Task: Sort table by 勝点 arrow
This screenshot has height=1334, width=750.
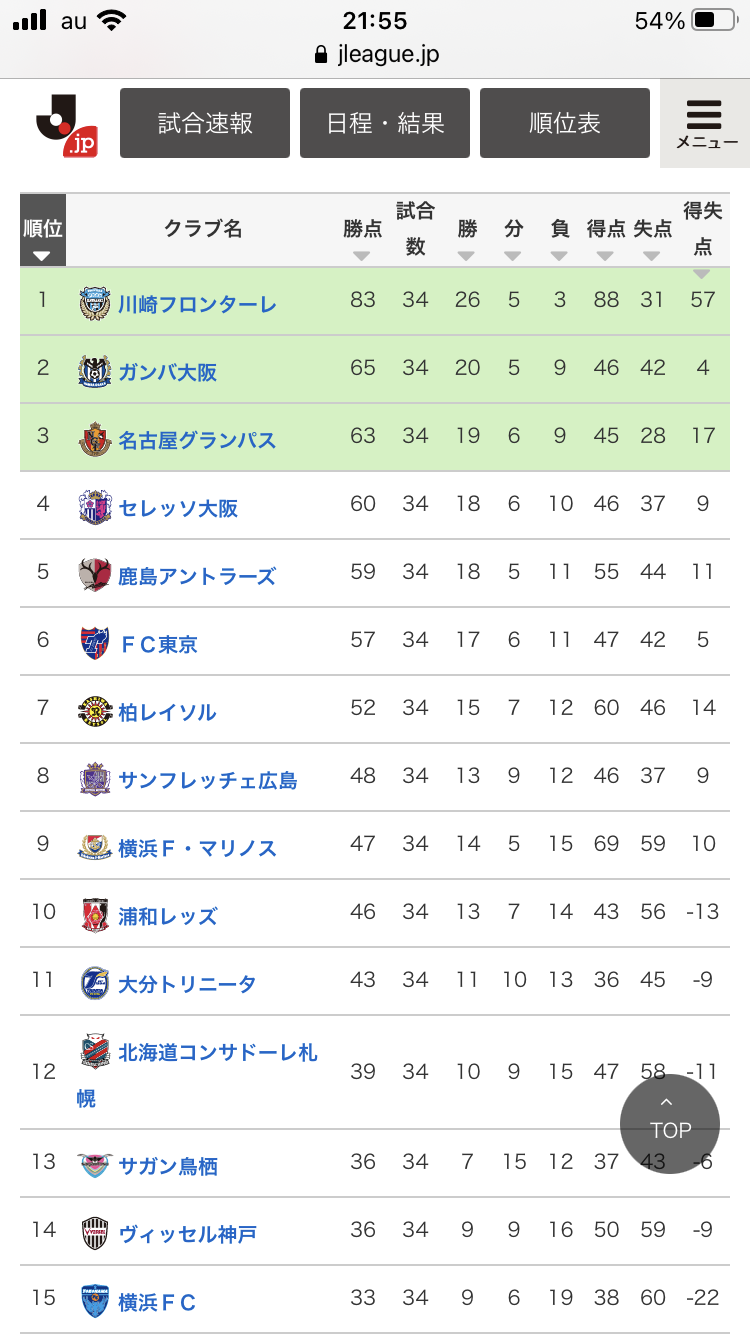Action: 362,256
